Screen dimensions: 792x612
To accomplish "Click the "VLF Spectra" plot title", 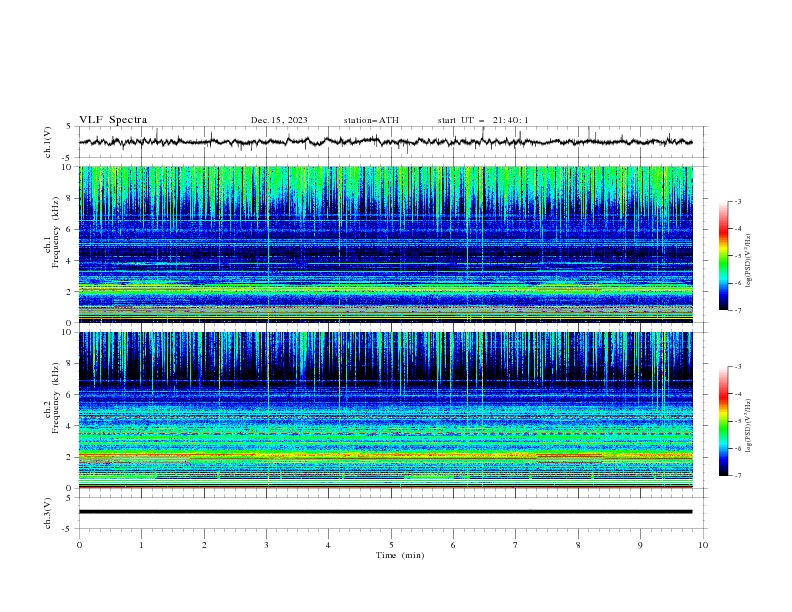I will (x=113, y=120).
